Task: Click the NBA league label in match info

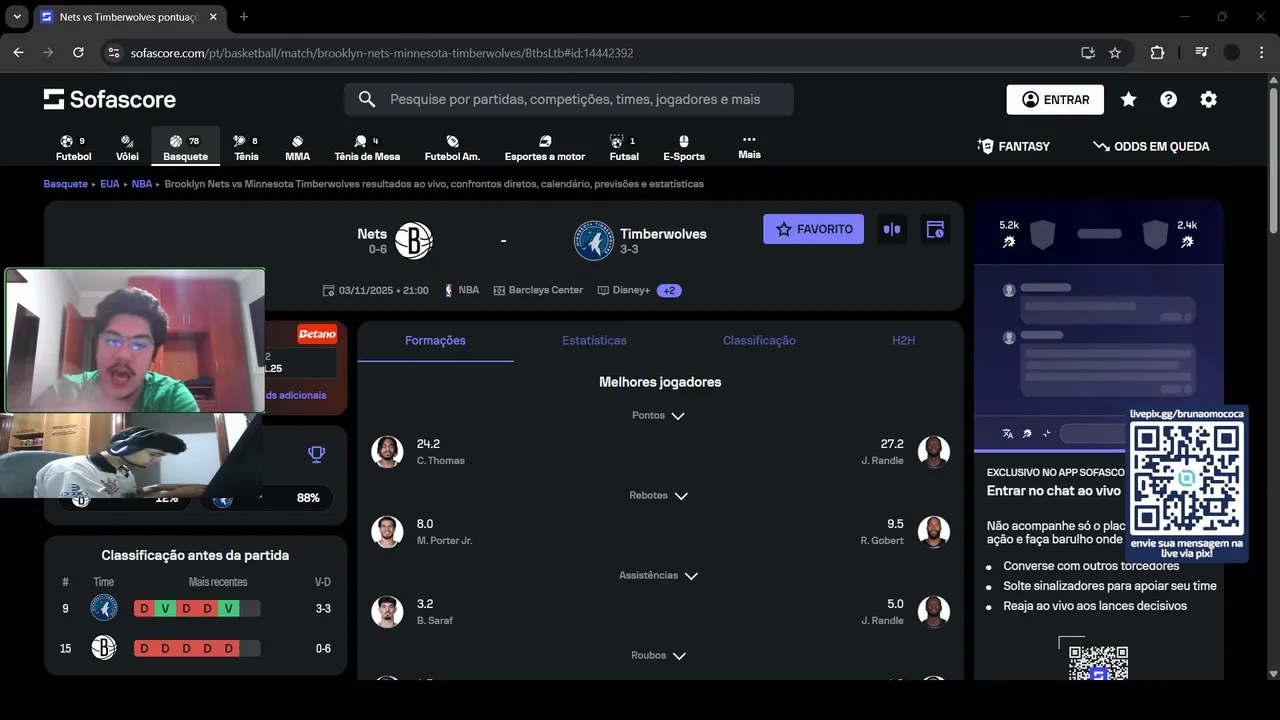Action: pyautogui.click(x=462, y=290)
